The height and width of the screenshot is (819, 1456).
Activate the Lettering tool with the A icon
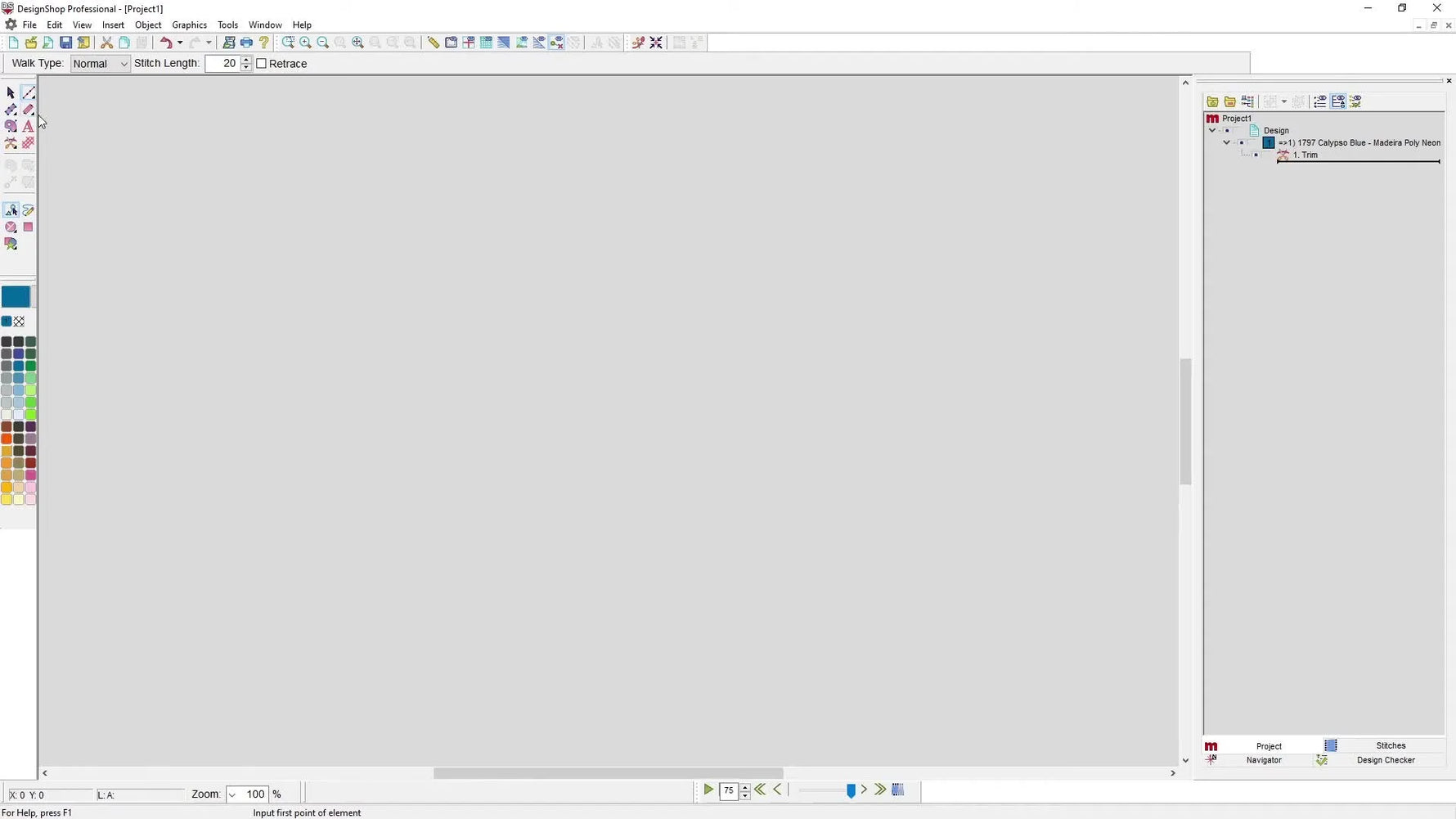[28, 126]
